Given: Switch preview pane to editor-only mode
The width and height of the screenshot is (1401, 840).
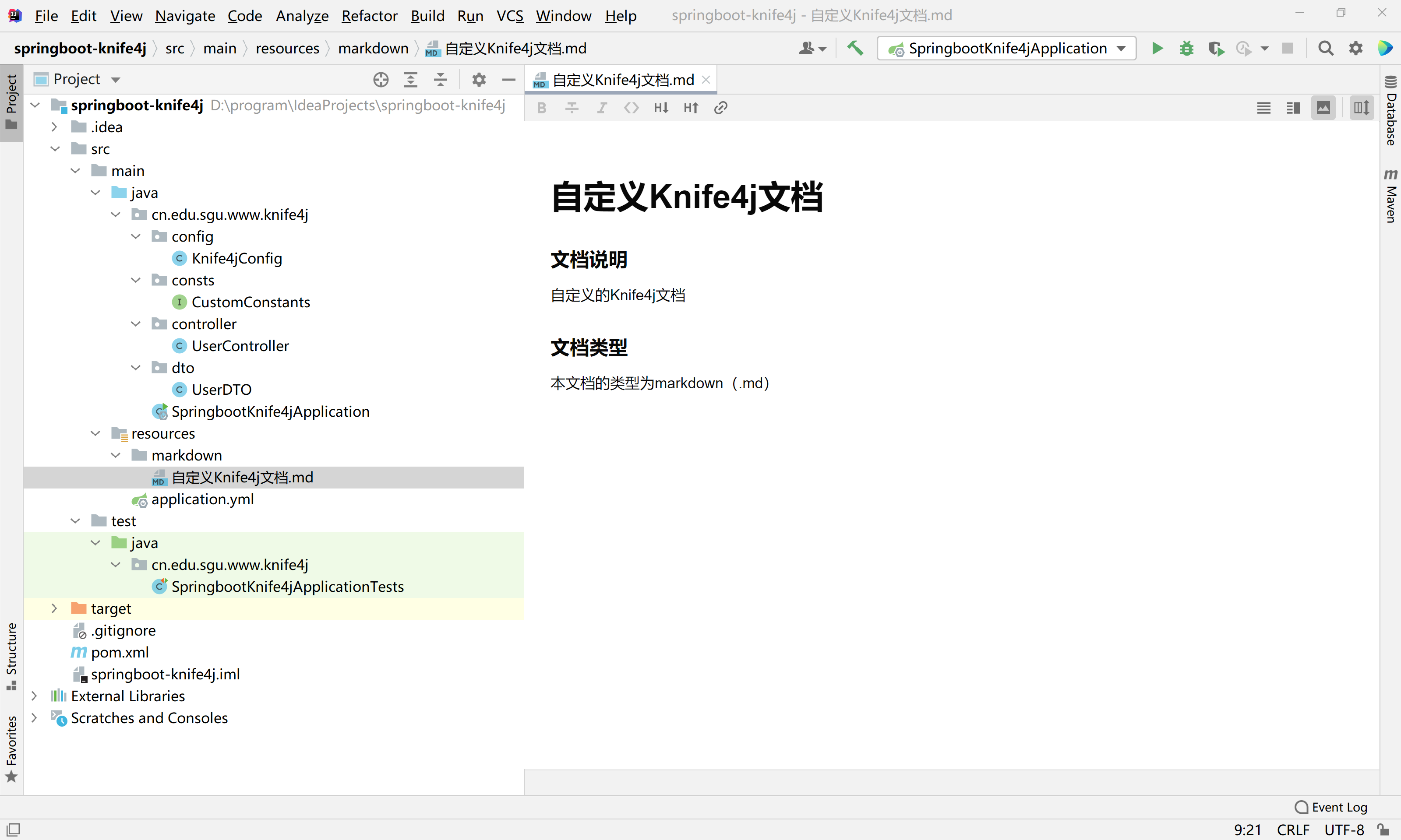Looking at the screenshot, I should click(x=1264, y=108).
